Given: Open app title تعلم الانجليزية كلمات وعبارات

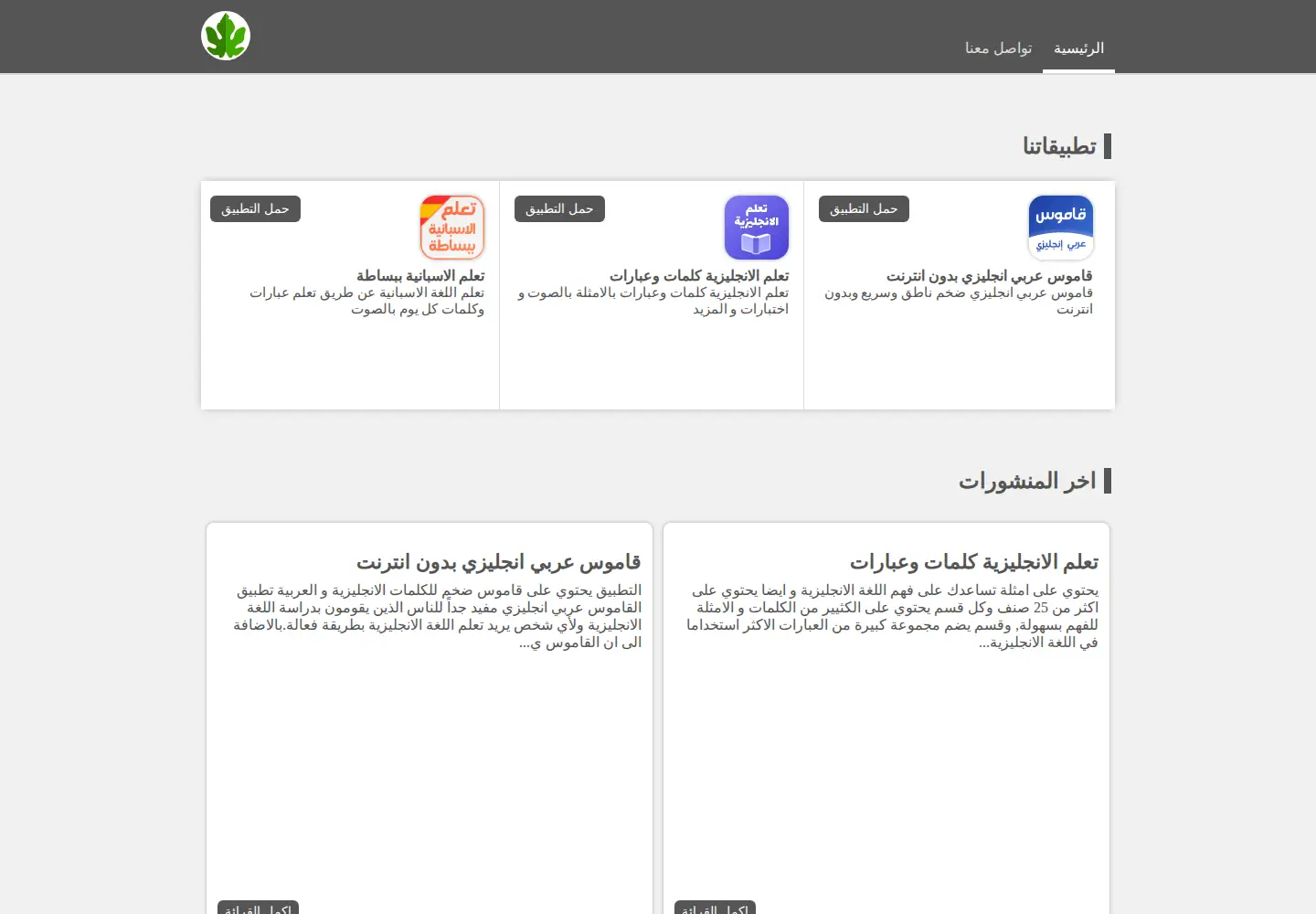Looking at the screenshot, I should (699, 275).
